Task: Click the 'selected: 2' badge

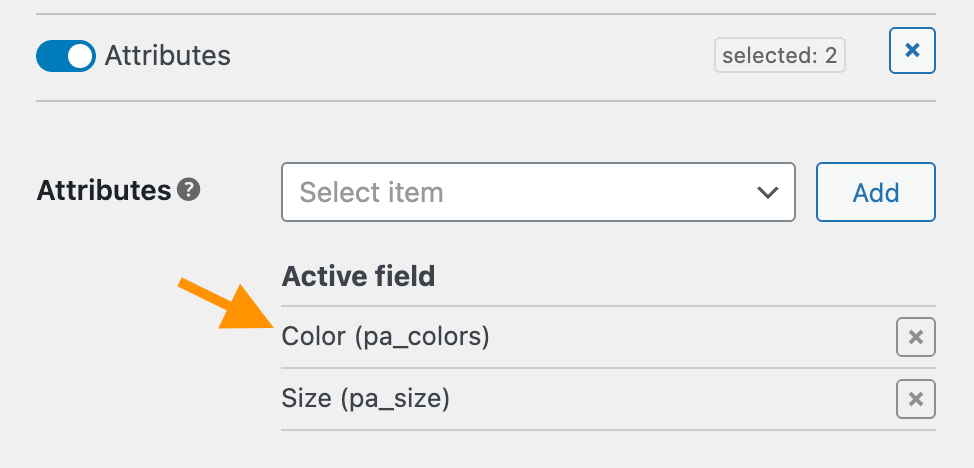Action: [x=779, y=56]
